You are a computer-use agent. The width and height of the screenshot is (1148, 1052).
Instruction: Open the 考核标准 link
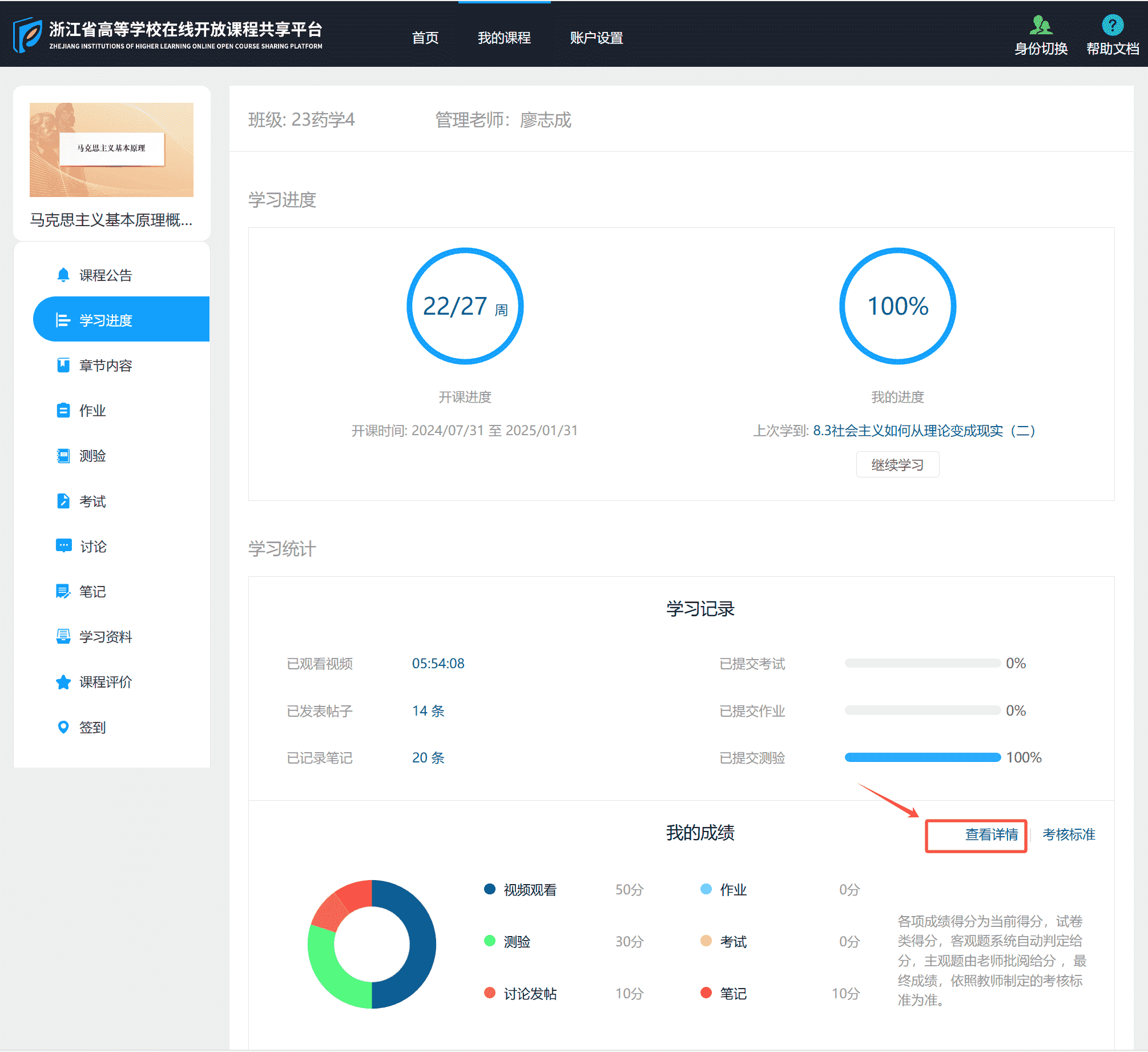tap(1069, 835)
